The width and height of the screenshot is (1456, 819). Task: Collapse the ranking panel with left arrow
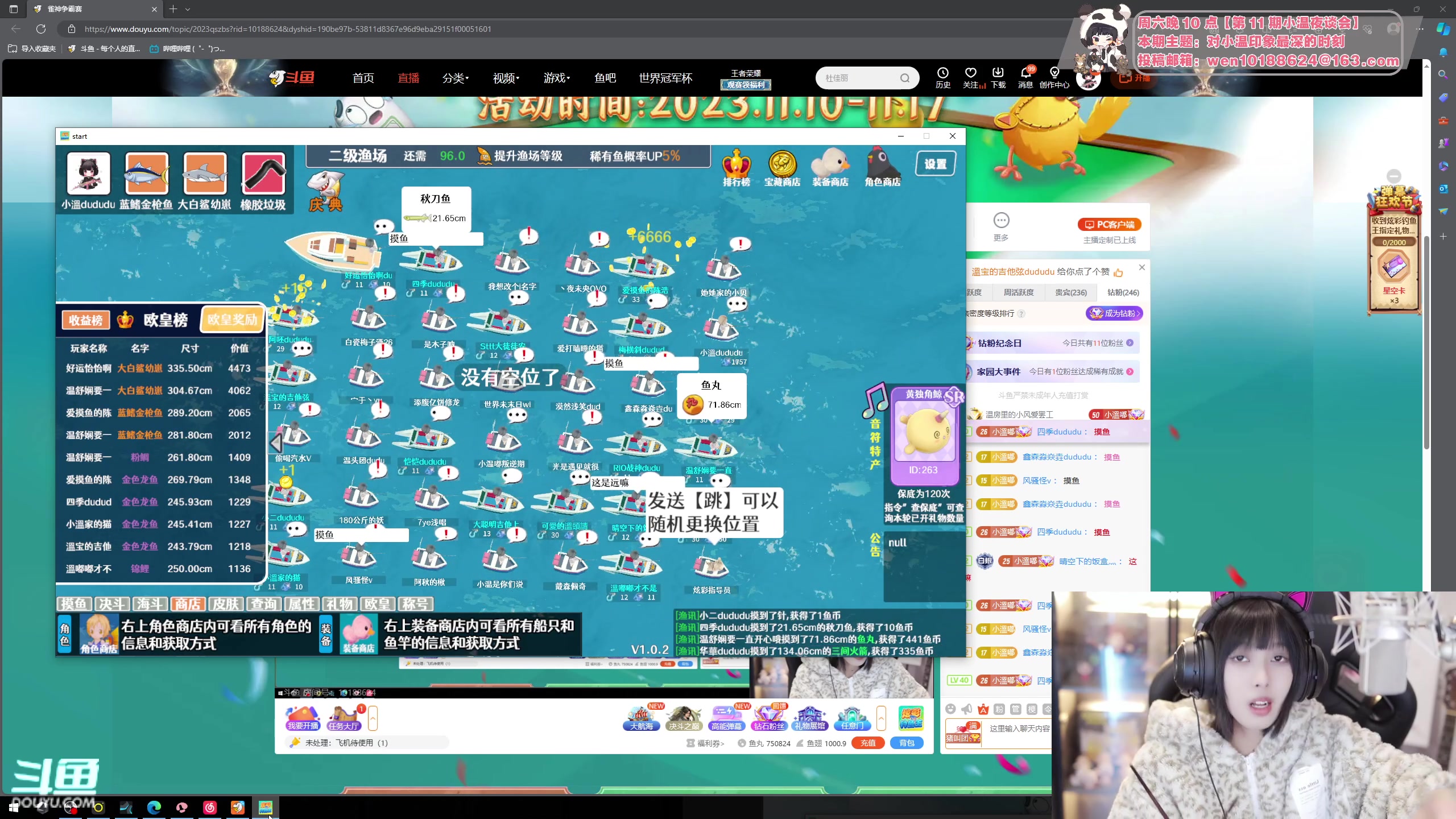[x=276, y=442]
